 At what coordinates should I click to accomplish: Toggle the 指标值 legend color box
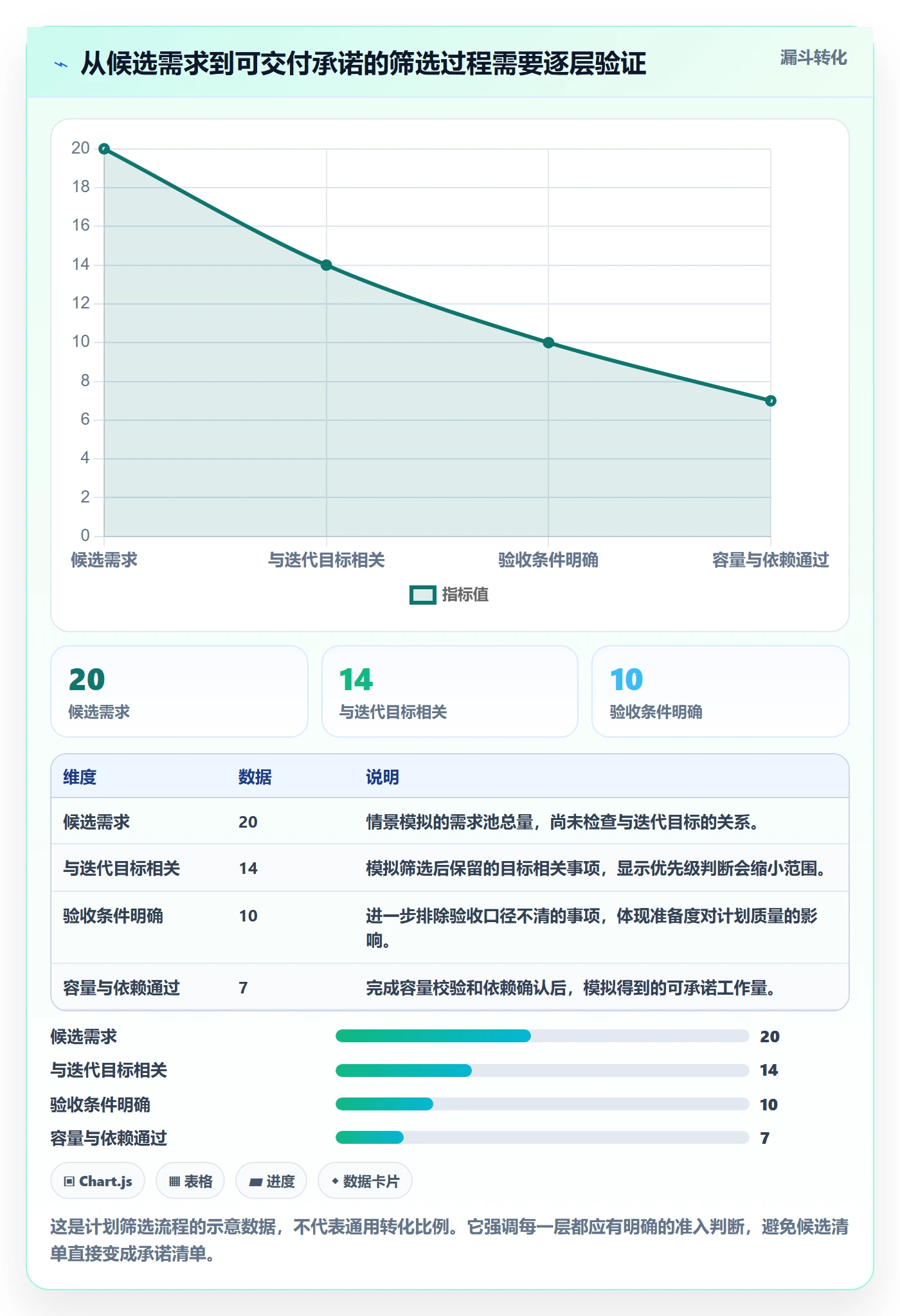point(423,595)
